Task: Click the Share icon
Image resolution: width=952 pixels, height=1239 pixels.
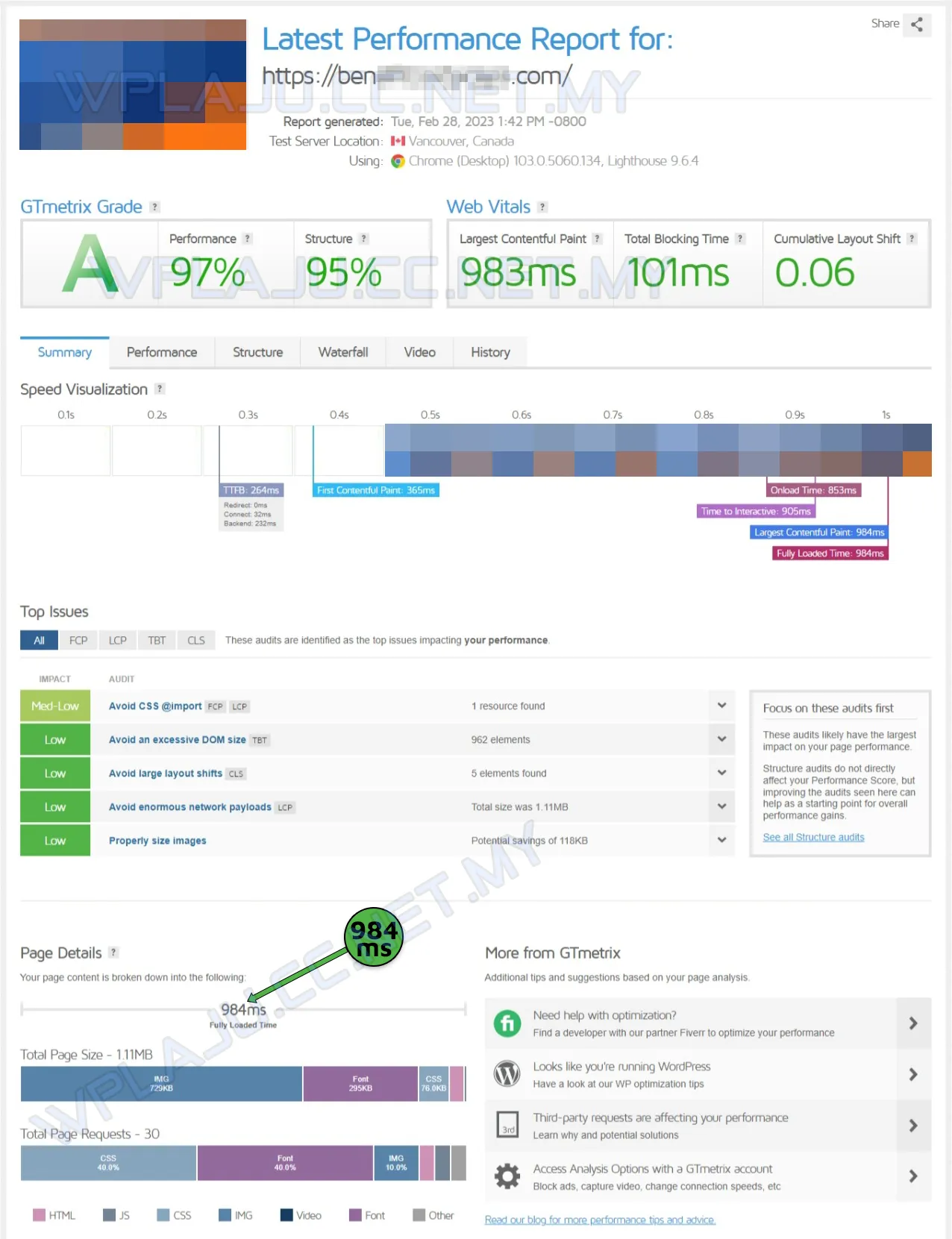Action: [x=916, y=25]
